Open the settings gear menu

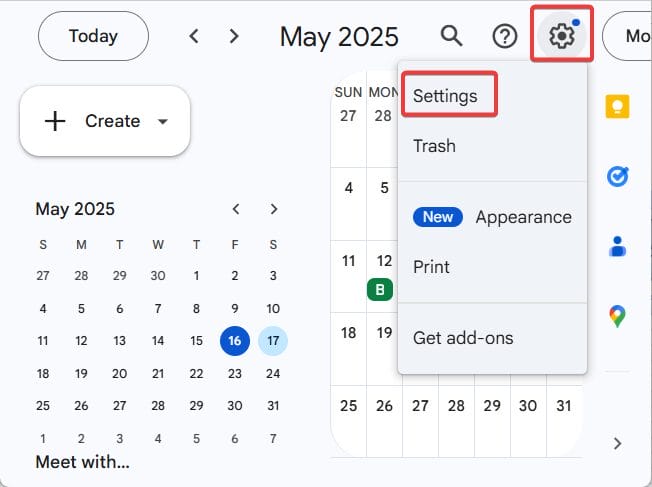(562, 36)
